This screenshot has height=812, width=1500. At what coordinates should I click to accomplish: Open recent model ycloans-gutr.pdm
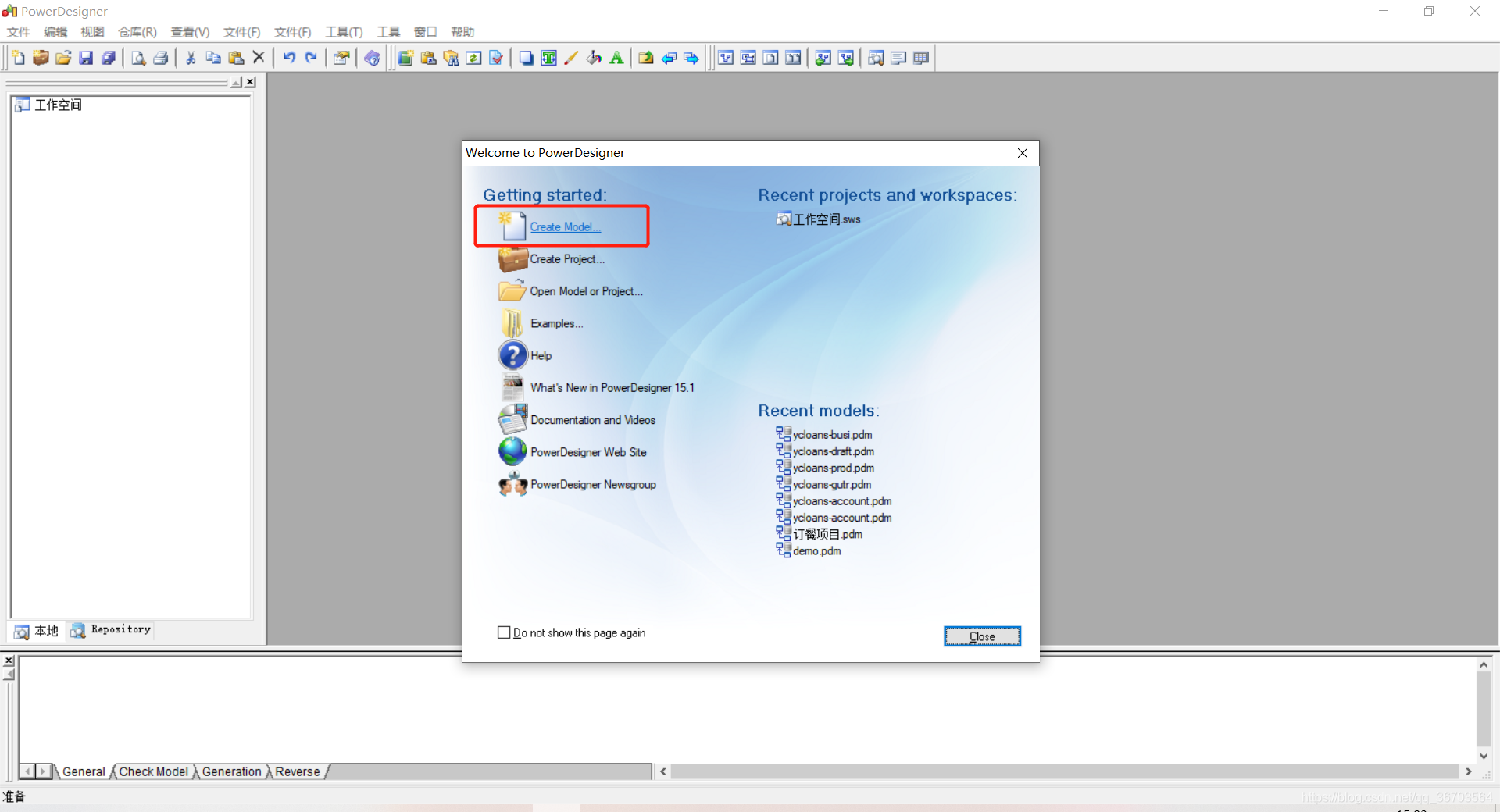pos(832,485)
